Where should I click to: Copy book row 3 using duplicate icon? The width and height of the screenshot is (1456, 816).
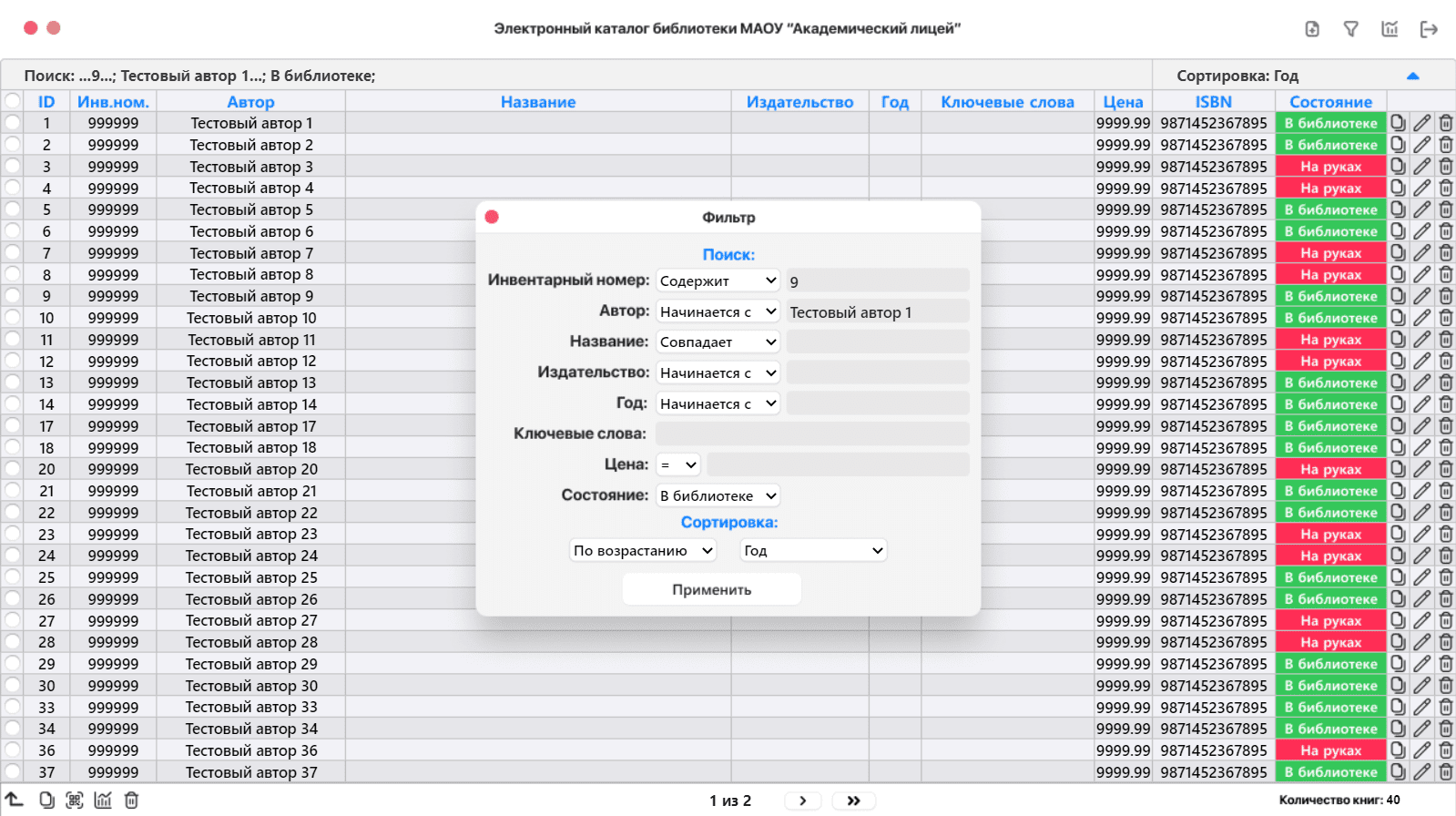tap(1398, 167)
